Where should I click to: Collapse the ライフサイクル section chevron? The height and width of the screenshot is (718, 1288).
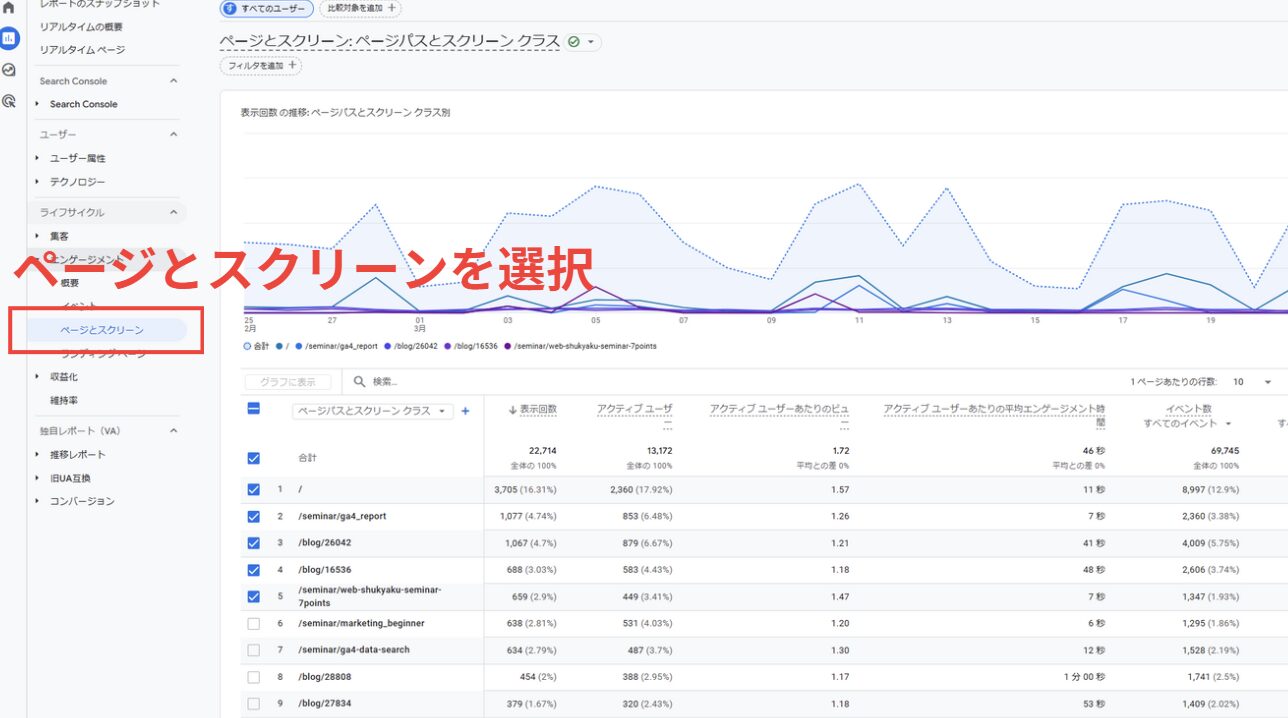click(x=172, y=212)
